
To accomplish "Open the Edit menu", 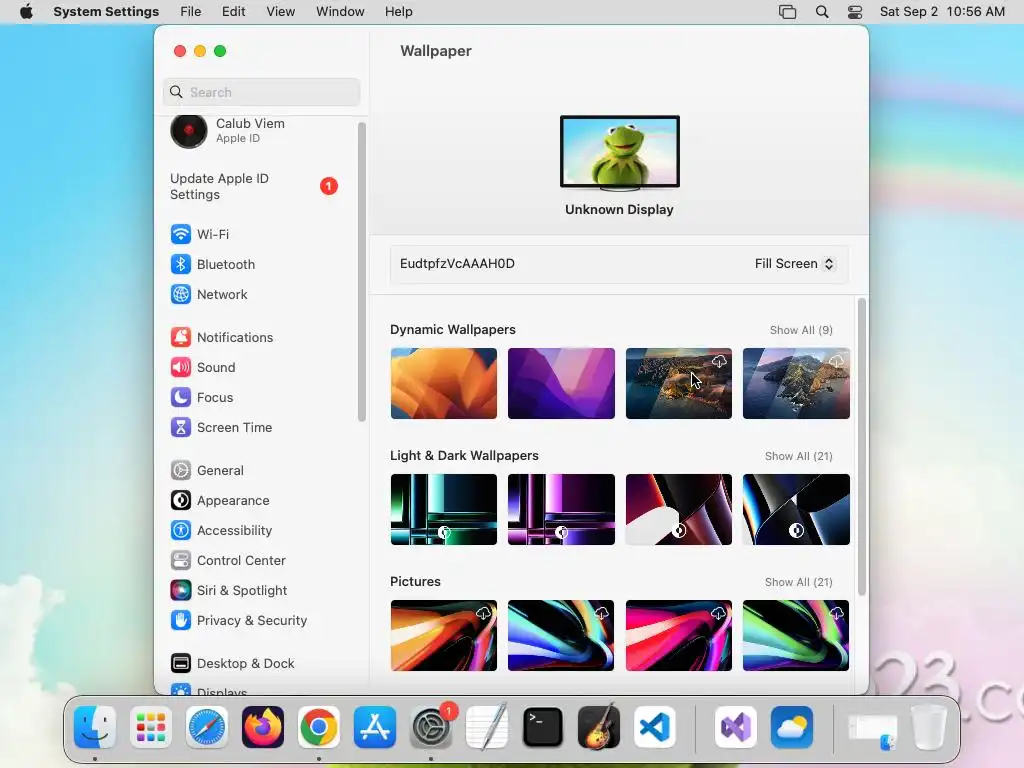I will (233, 12).
